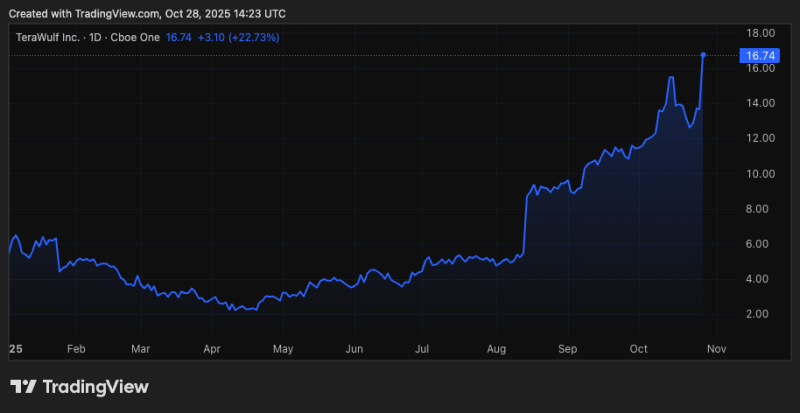Click the blue 16.74 current price tag
The width and height of the screenshot is (800, 413).
pos(753,55)
